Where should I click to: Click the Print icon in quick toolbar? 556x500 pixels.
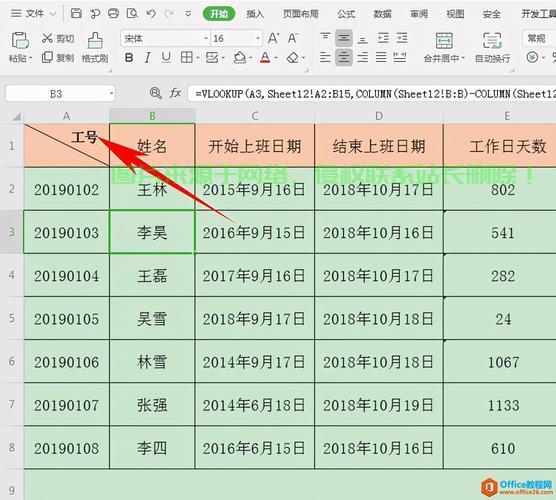(x=113, y=14)
